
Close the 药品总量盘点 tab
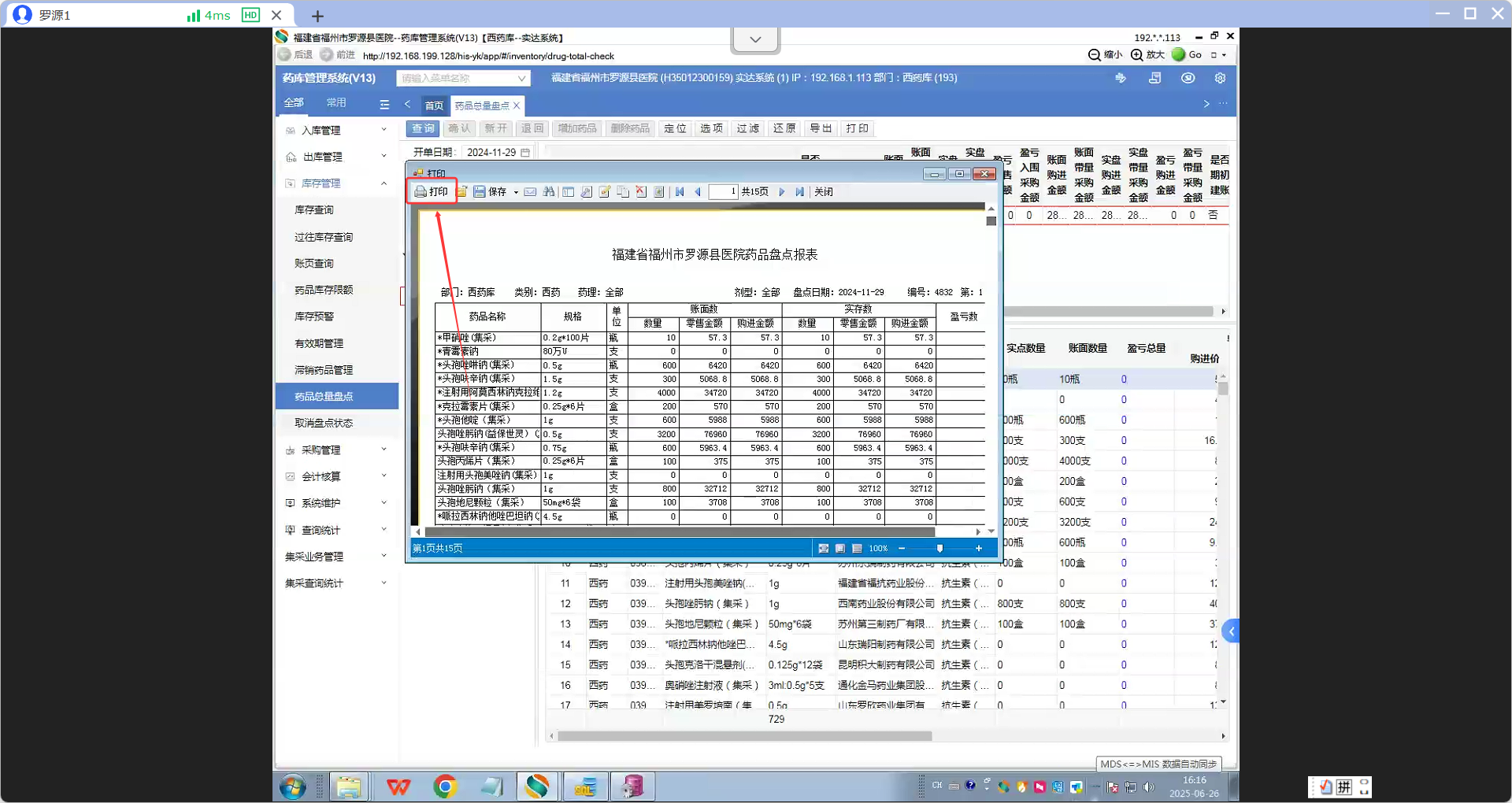[517, 105]
